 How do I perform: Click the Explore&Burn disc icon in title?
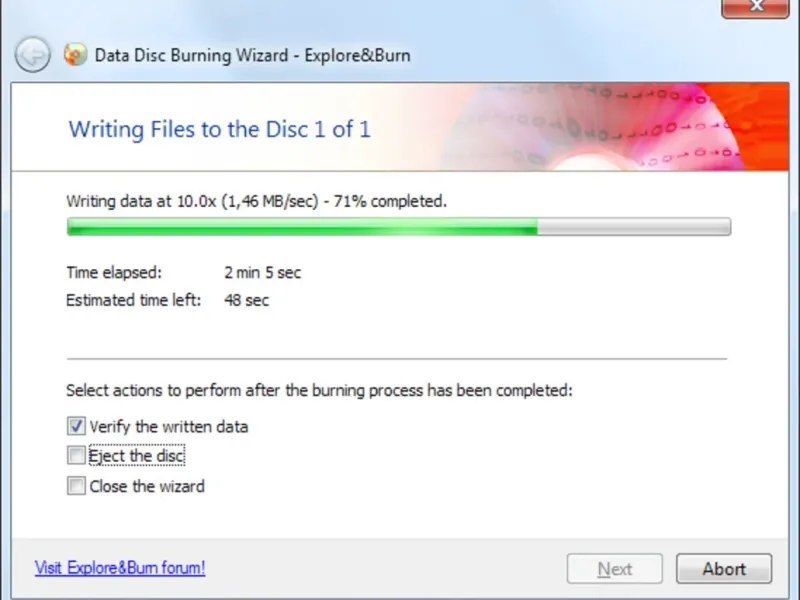(75, 54)
